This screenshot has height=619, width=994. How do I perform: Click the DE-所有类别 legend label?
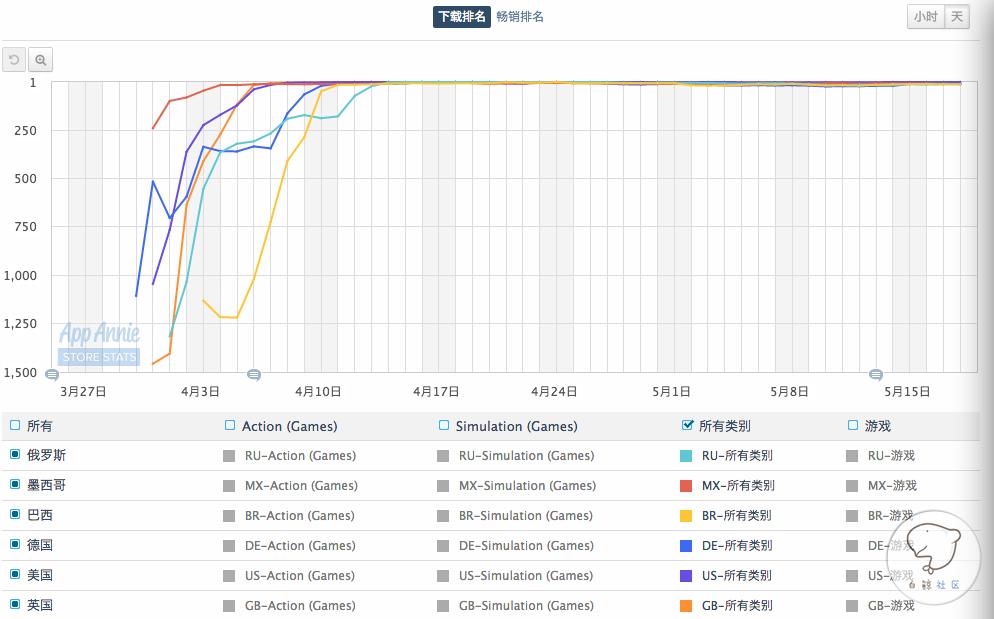(x=737, y=545)
